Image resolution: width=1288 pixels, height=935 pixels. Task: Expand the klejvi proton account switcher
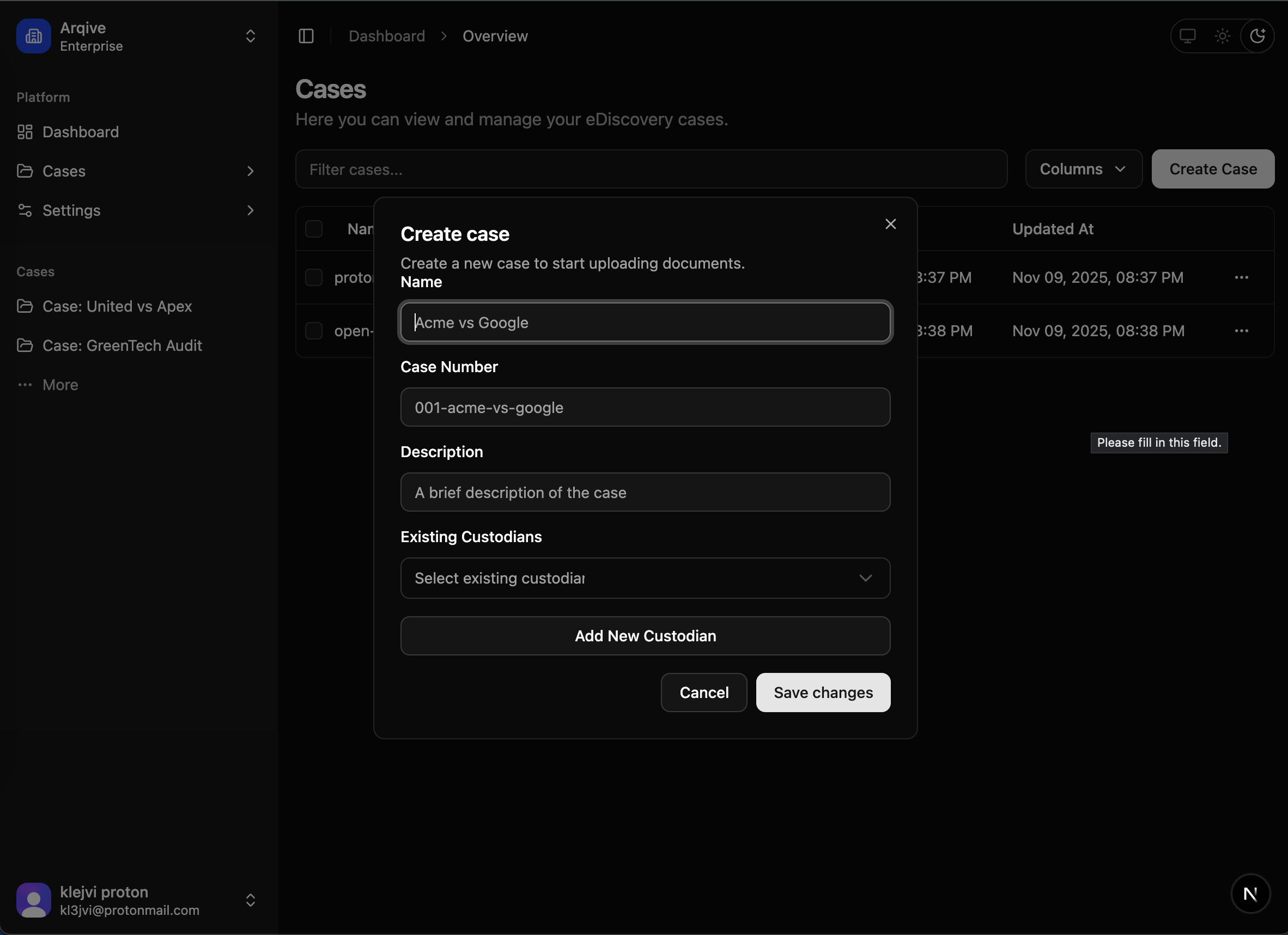[251, 900]
